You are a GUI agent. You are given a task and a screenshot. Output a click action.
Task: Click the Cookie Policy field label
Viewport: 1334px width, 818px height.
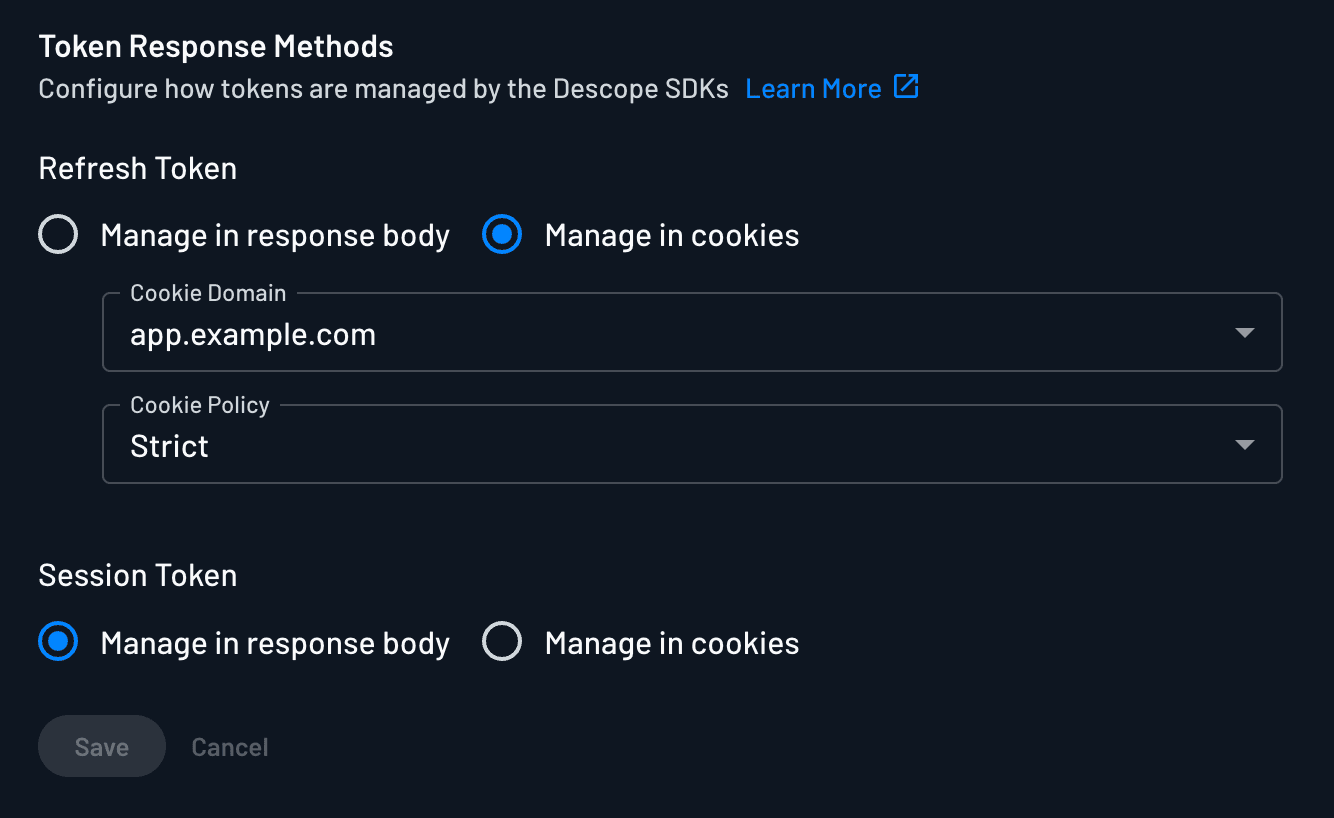pyautogui.click(x=199, y=404)
